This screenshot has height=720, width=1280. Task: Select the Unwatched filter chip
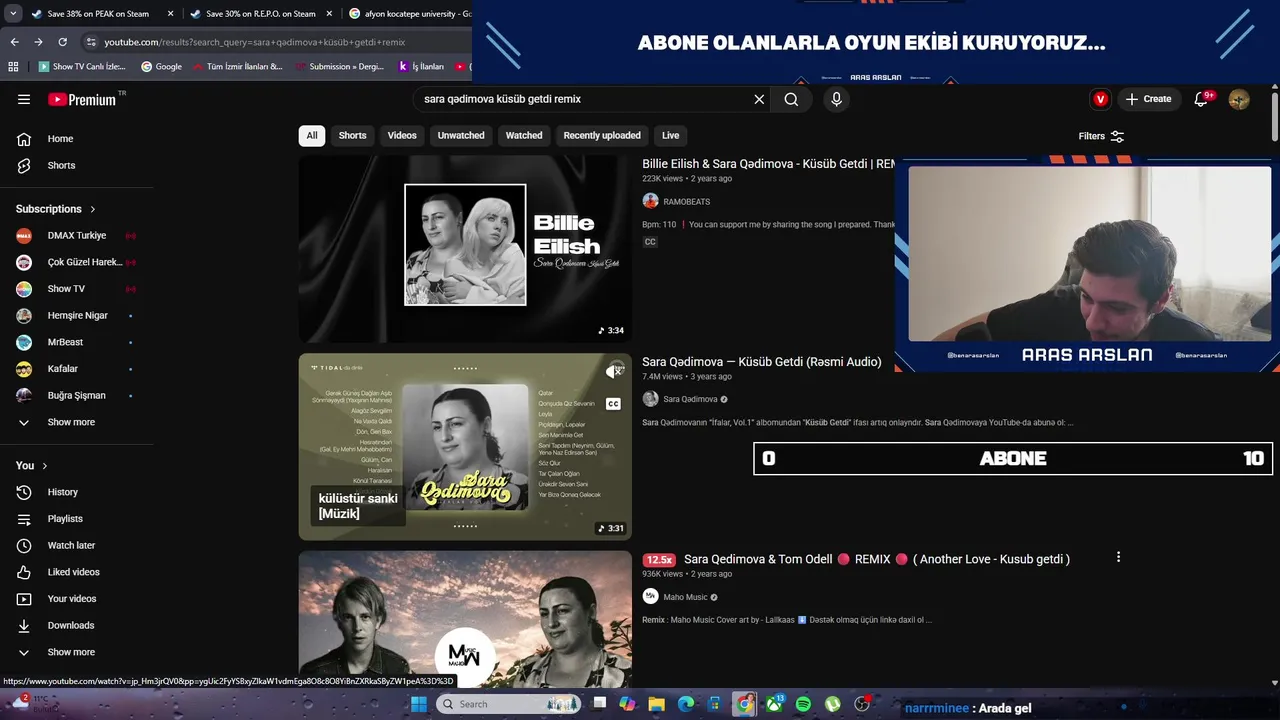(461, 136)
